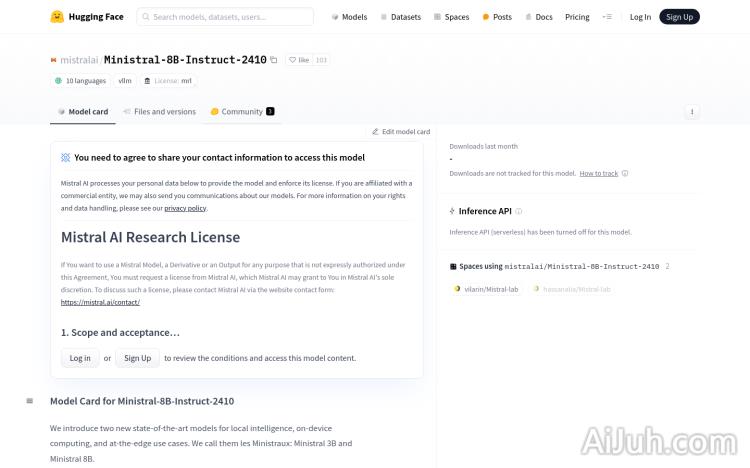750x468 pixels.
Task: Switch to Files and versions tab
Action: point(159,112)
